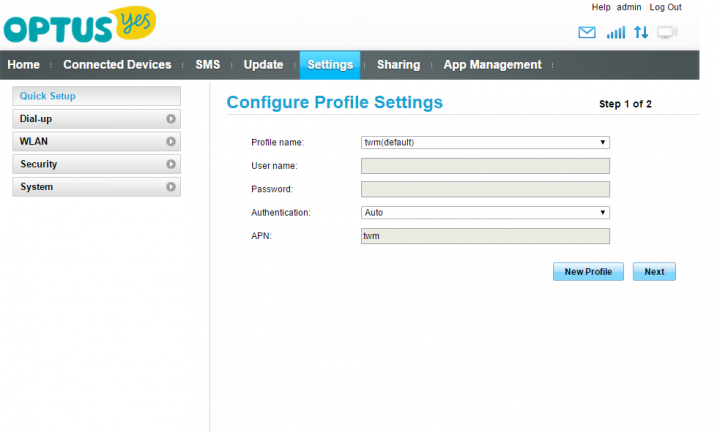
Task: Click the Configure Profile Settings heading
Action: (335, 102)
